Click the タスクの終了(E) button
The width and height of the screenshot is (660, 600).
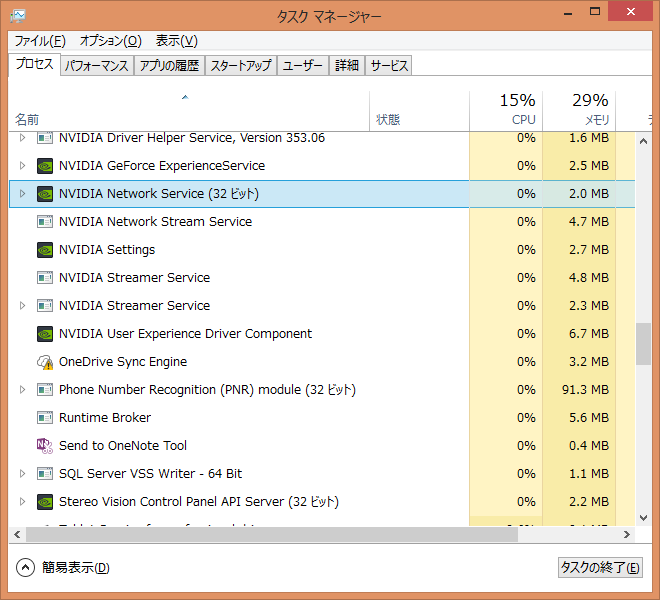click(600, 568)
